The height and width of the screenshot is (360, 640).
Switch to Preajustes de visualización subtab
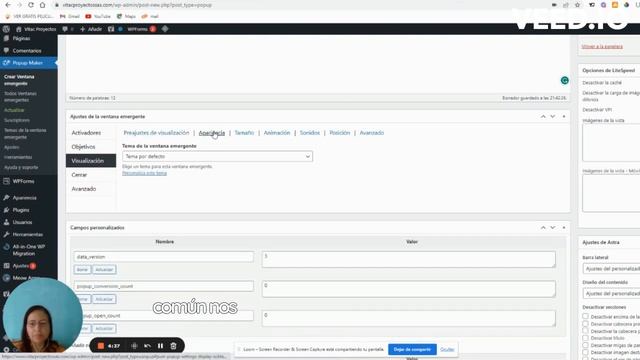[156, 133]
